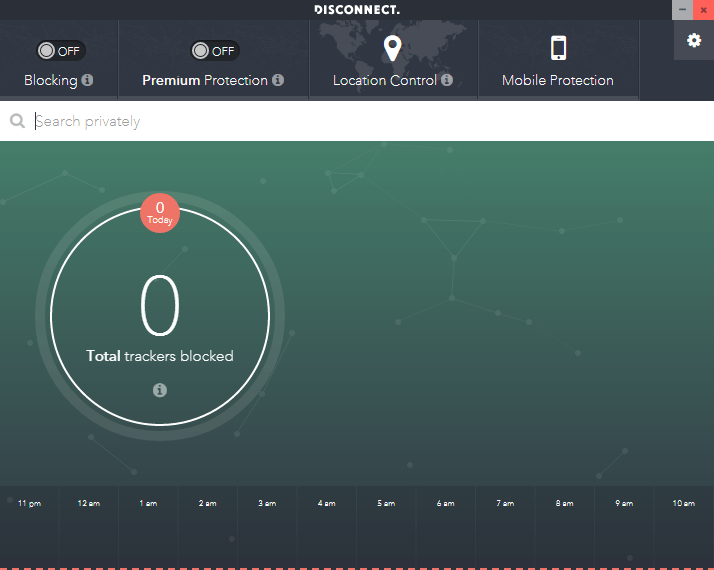Open the Blocking info icon
Screen dimensions: 714x570
pos(87,80)
